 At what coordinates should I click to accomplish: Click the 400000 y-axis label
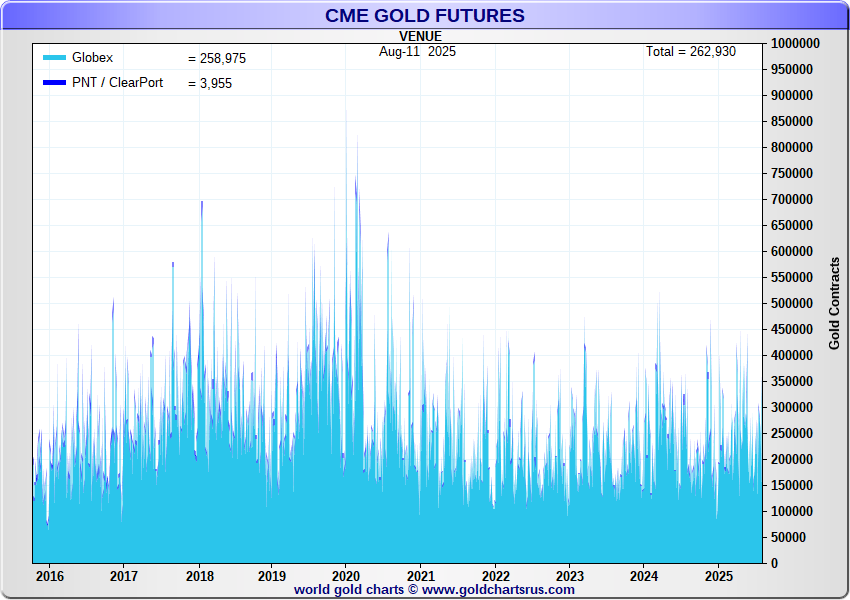(x=792, y=356)
